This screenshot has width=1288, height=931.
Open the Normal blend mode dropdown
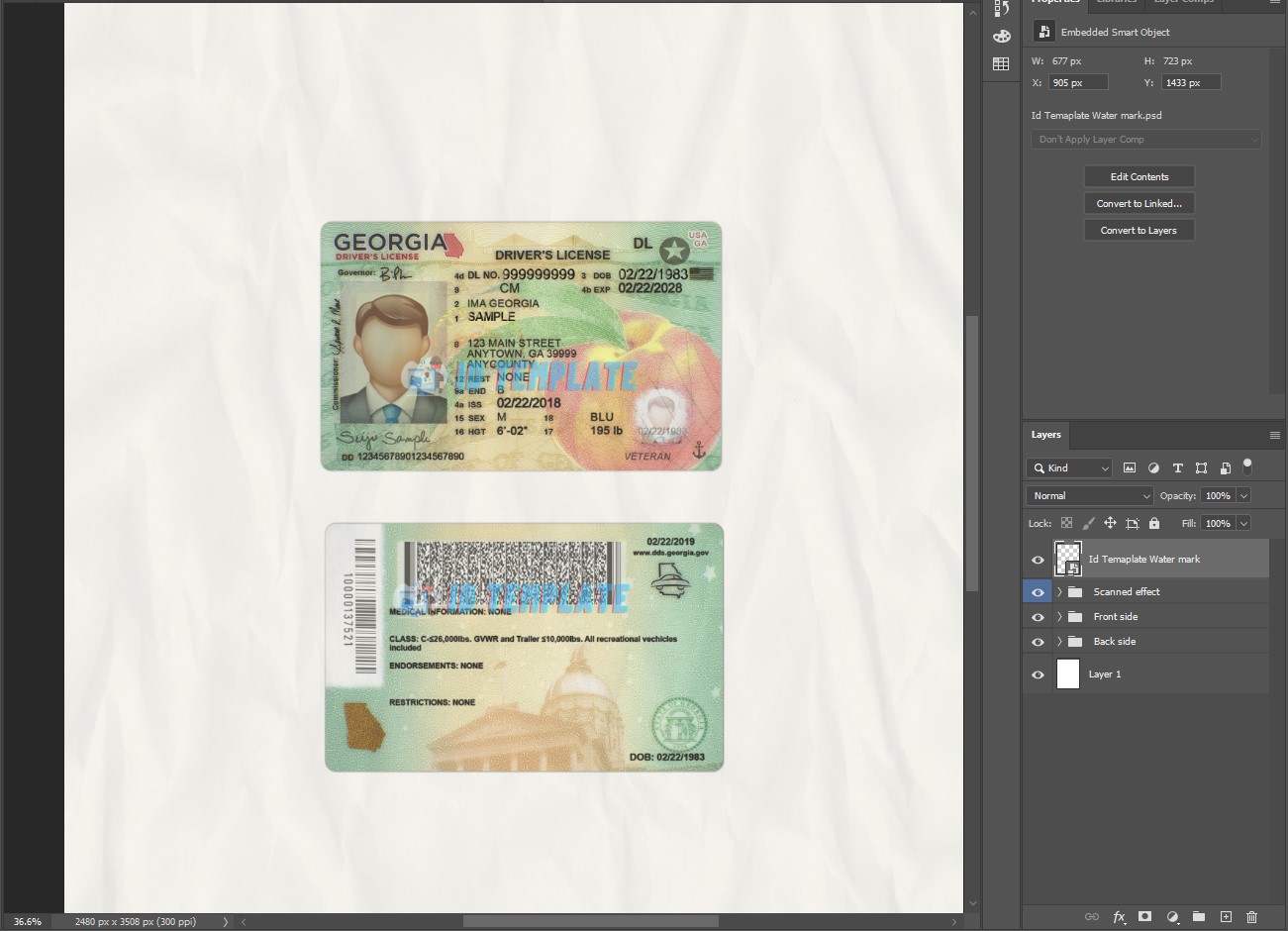[1090, 495]
